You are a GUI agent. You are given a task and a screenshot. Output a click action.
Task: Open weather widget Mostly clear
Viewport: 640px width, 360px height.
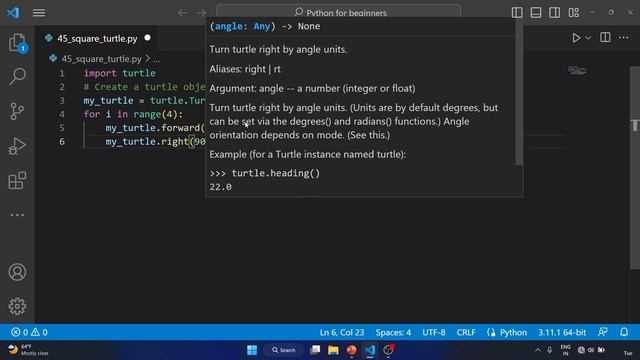click(x=29, y=350)
